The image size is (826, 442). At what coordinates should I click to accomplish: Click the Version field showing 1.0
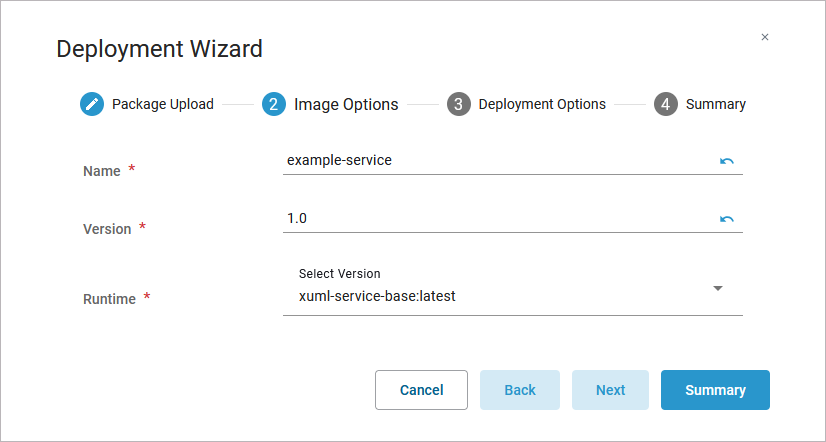pos(495,218)
